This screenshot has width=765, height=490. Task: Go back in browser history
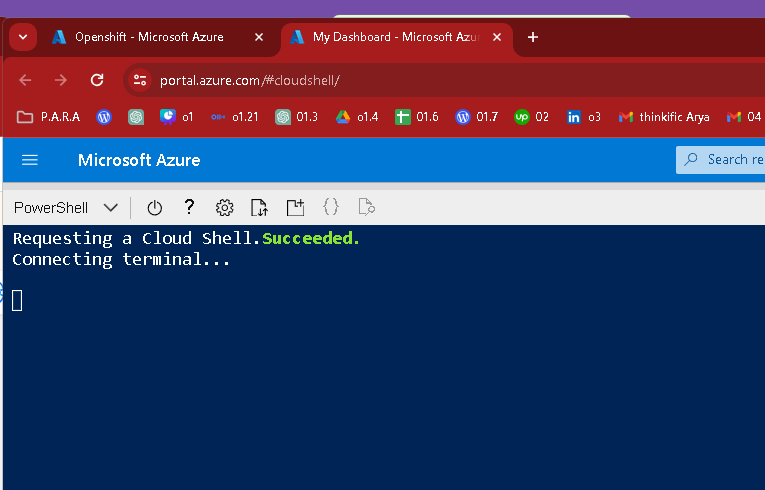click(x=25, y=80)
